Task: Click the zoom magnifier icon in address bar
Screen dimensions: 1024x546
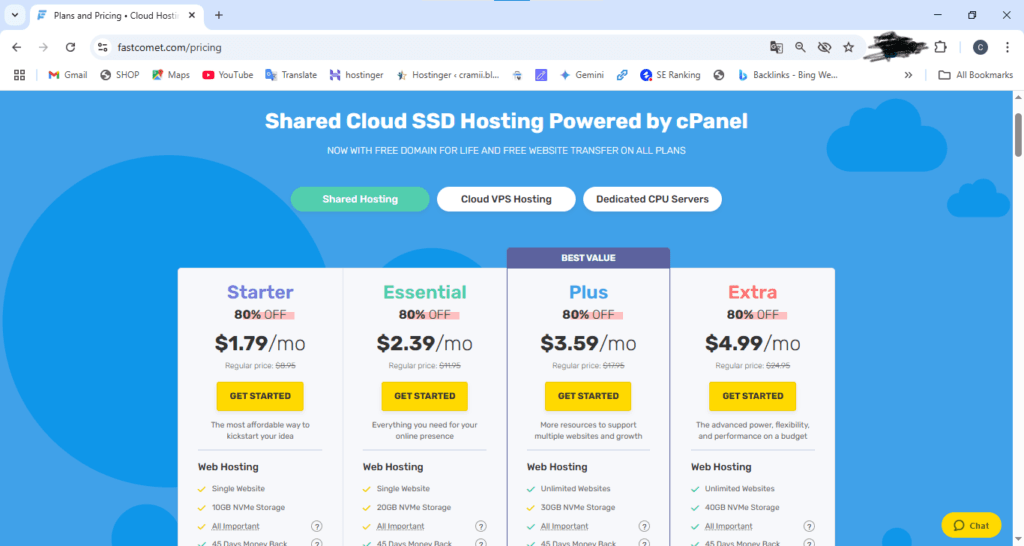Action: [800, 47]
